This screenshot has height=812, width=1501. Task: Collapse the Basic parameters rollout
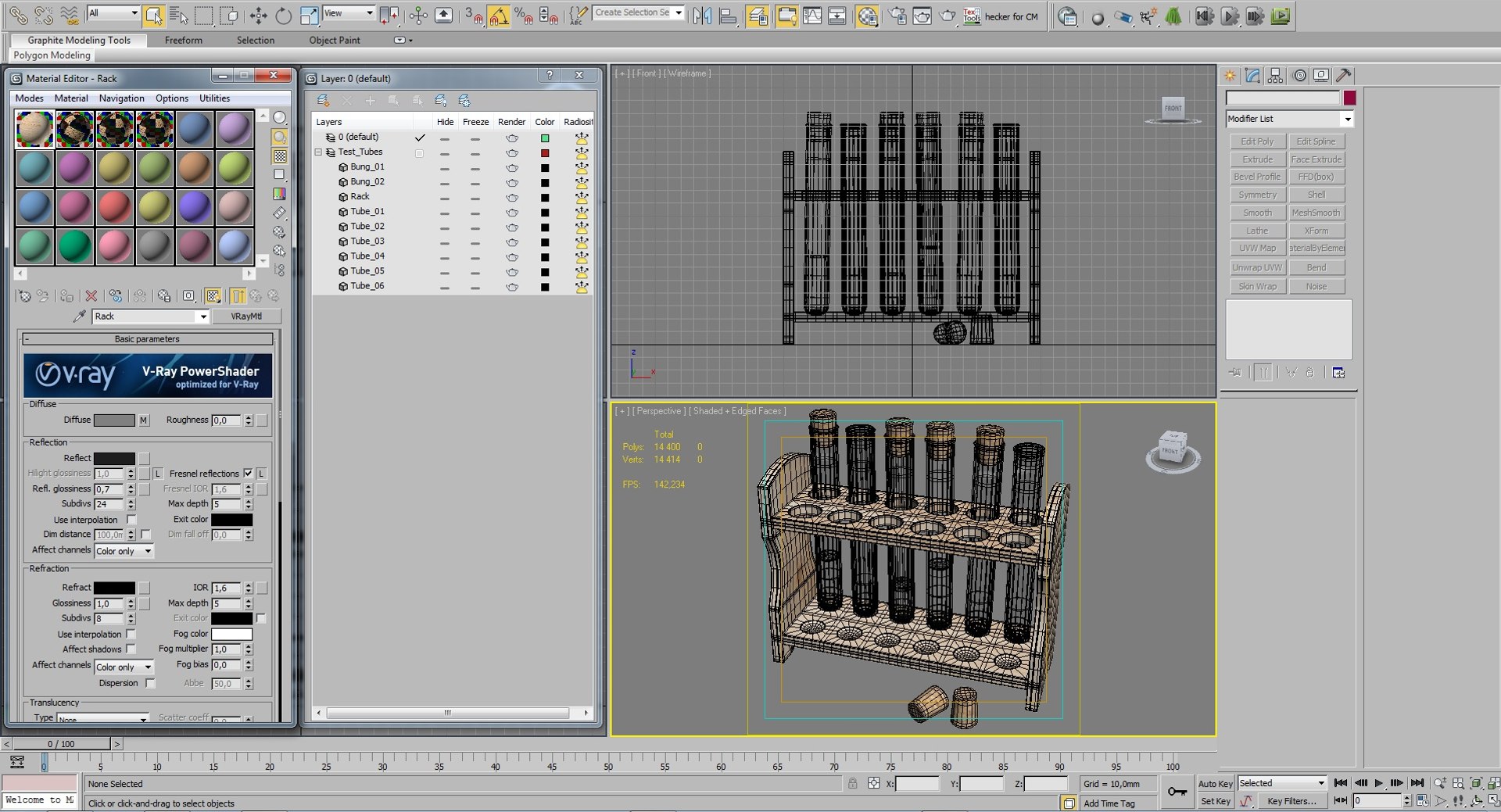[147, 339]
